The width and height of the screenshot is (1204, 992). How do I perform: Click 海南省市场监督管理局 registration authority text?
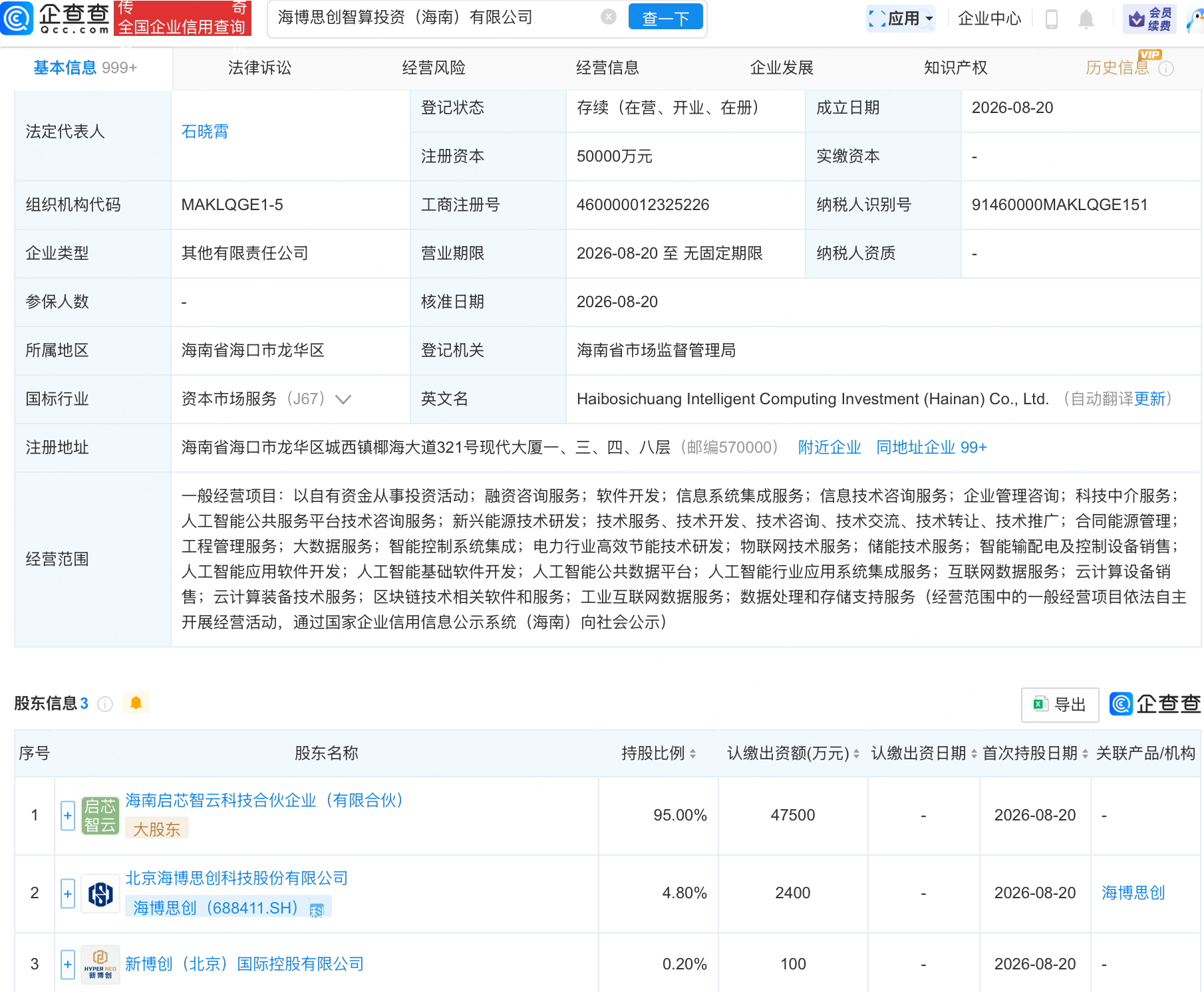pyautogui.click(x=656, y=350)
